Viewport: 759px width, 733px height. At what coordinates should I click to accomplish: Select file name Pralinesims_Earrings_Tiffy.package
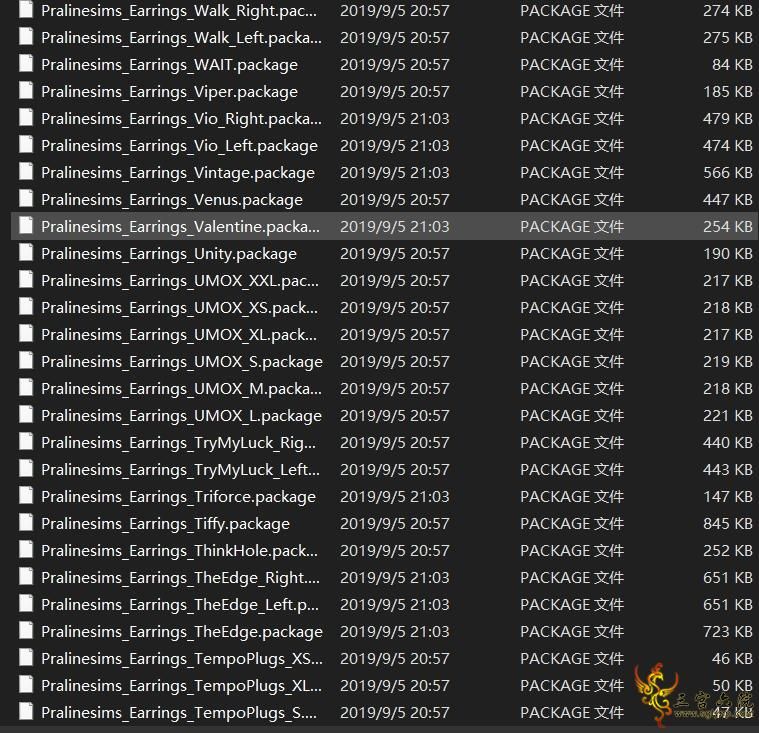pos(166,524)
